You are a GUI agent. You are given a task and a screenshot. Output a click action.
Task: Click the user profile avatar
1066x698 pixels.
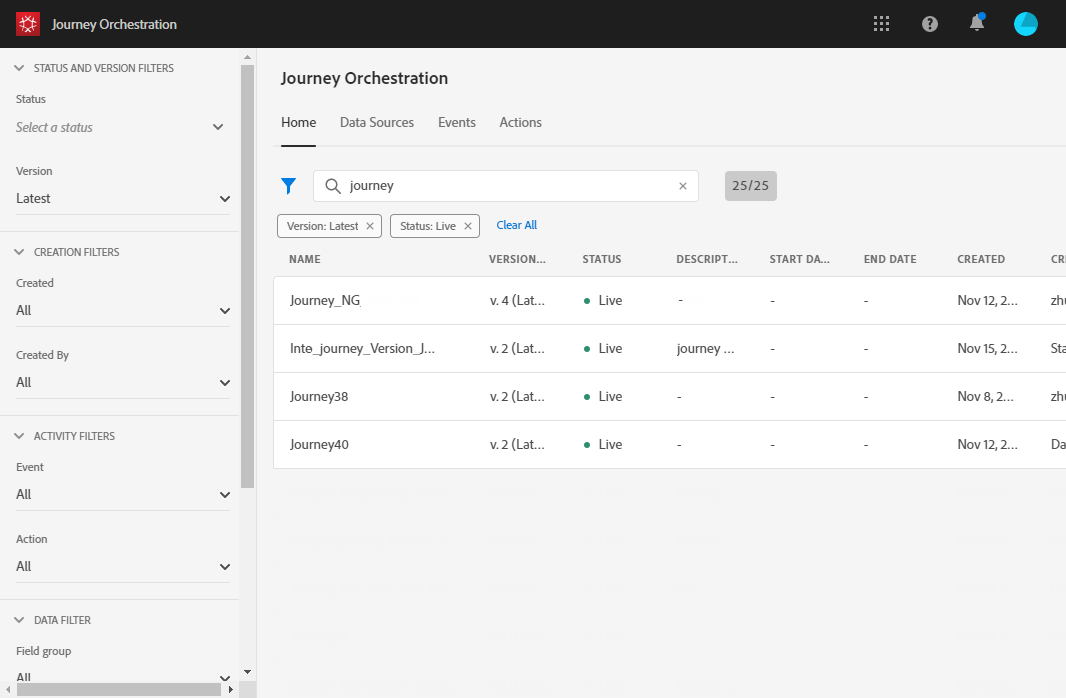click(1025, 23)
